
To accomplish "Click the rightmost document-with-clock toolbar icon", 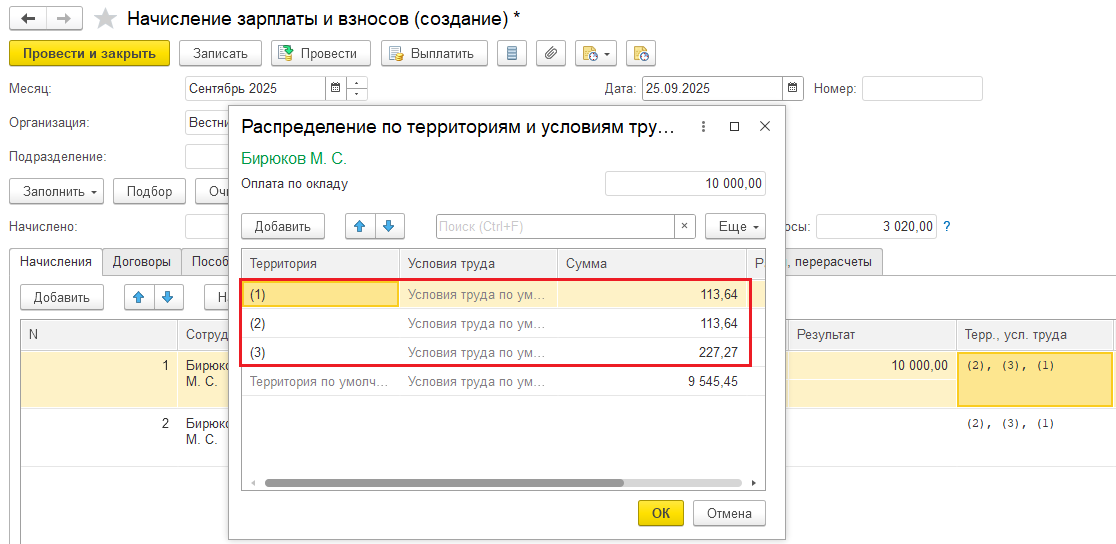I will [x=641, y=53].
